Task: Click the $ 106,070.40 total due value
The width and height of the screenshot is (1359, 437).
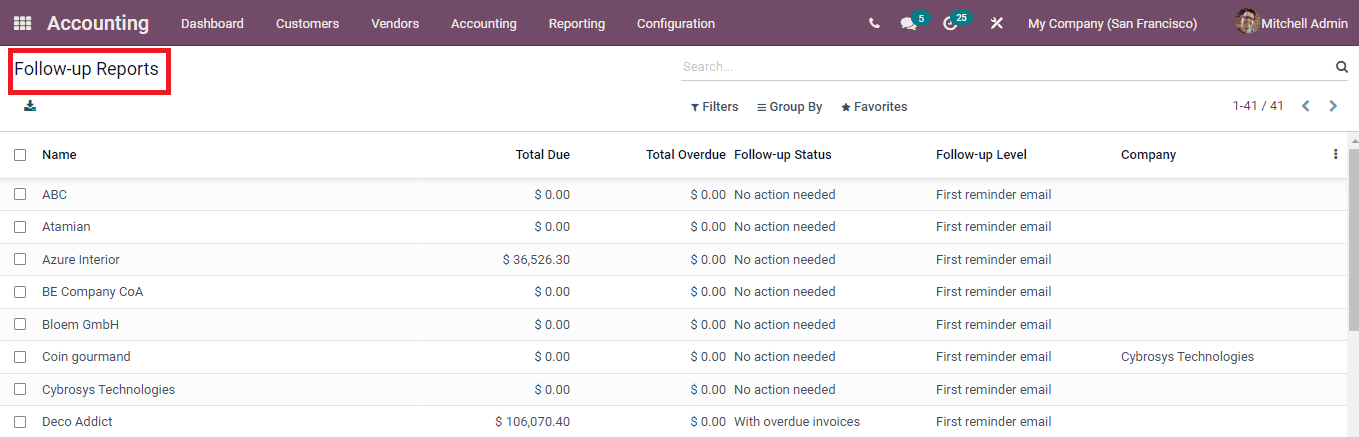Action: coord(533,422)
